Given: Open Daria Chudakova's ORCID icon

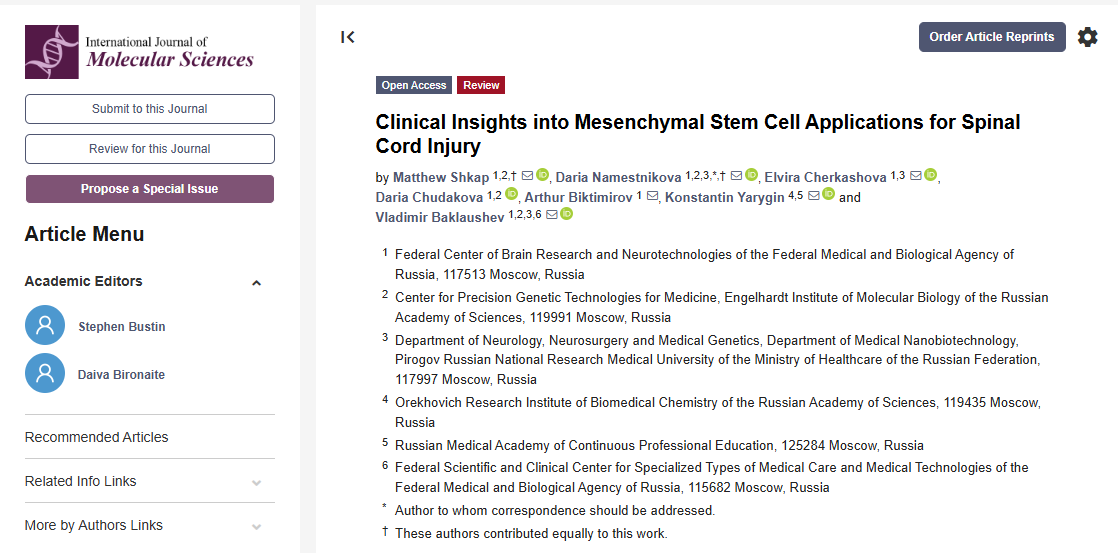Looking at the screenshot, I should click(x=512, y=196).
